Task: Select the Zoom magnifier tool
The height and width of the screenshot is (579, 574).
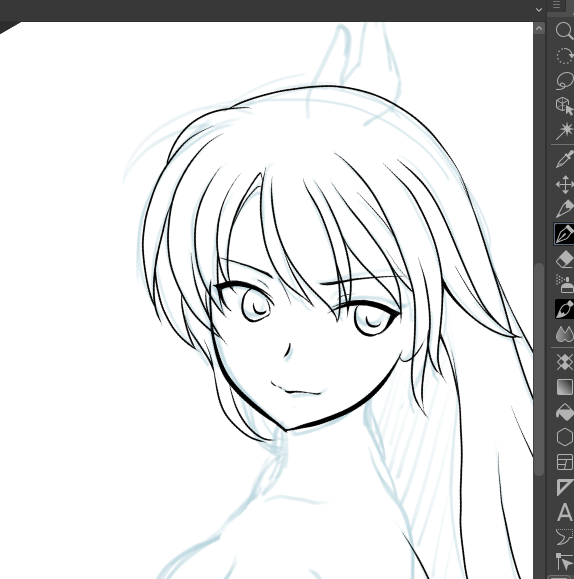Action: click(565, 31)
